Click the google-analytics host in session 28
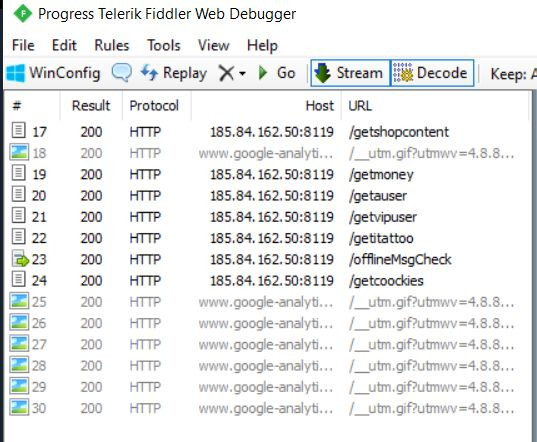This screenshot has height=442, width=537. [266, 366]
